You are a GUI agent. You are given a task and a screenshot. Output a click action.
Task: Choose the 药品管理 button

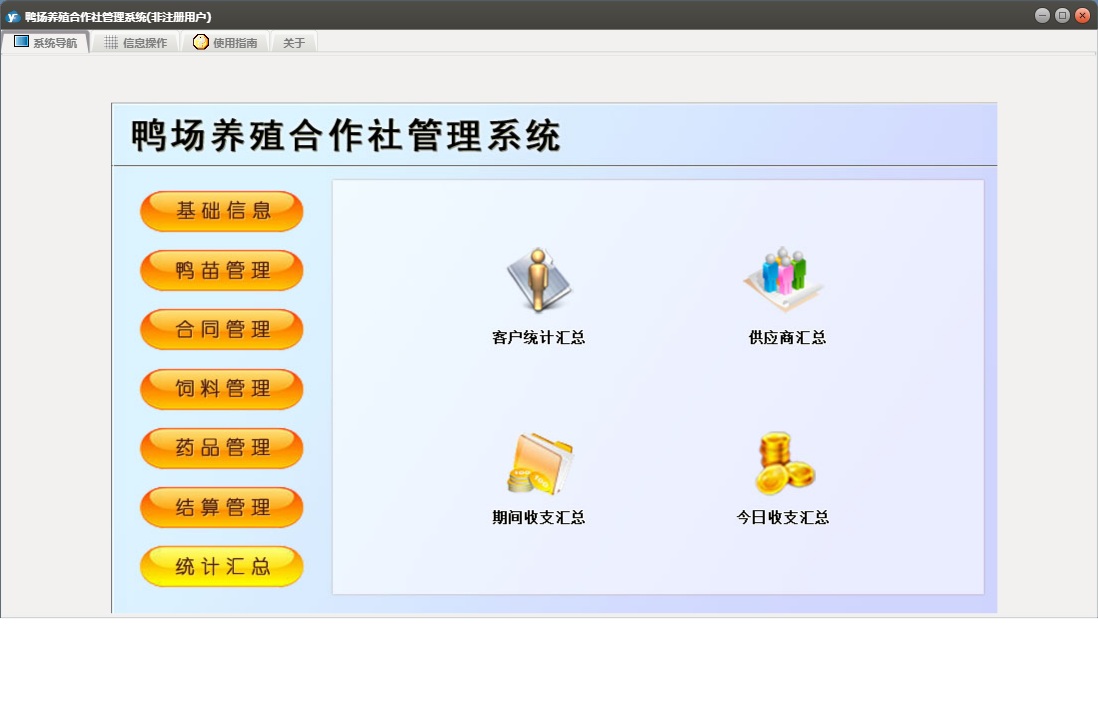[x=222, y=448]
